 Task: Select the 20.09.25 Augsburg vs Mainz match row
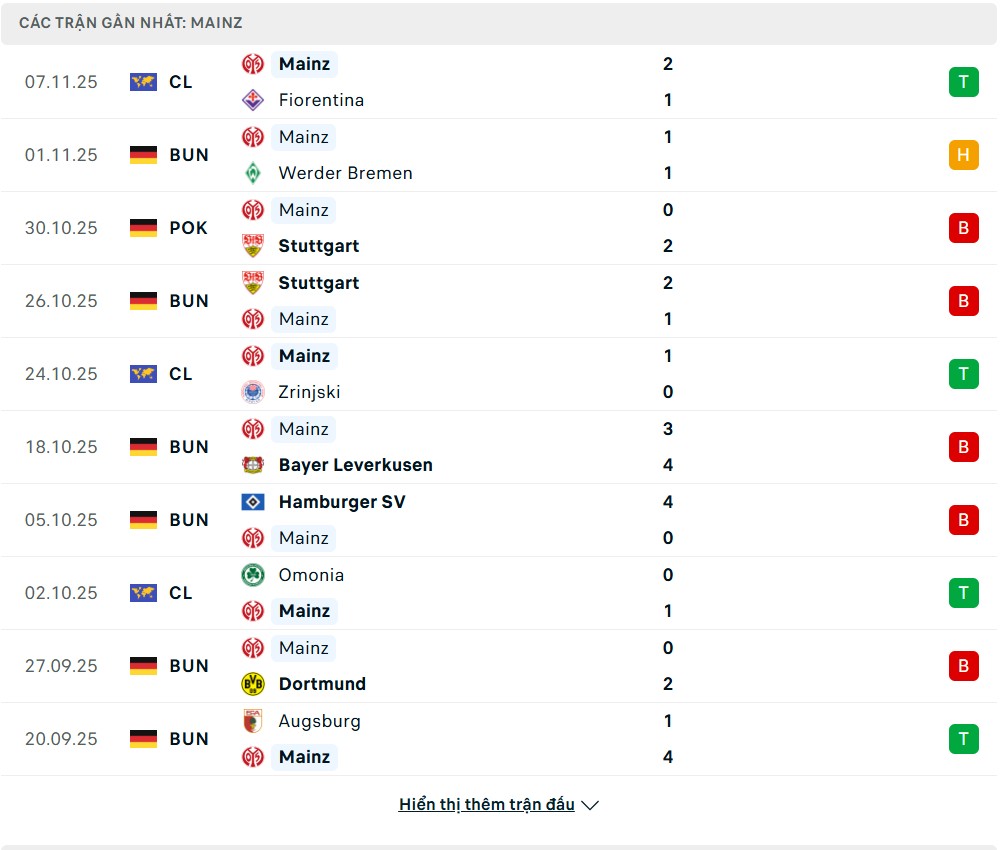[500, 739]
